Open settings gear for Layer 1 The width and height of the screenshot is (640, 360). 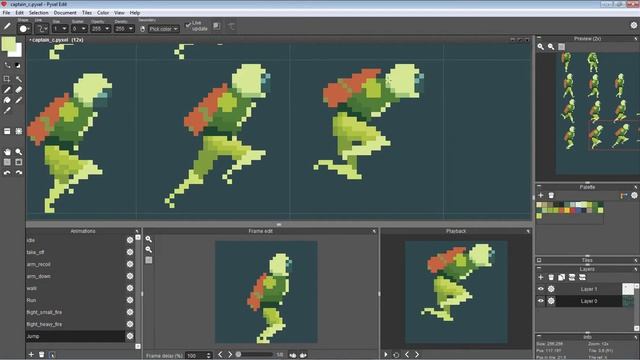tap(551, 289)
